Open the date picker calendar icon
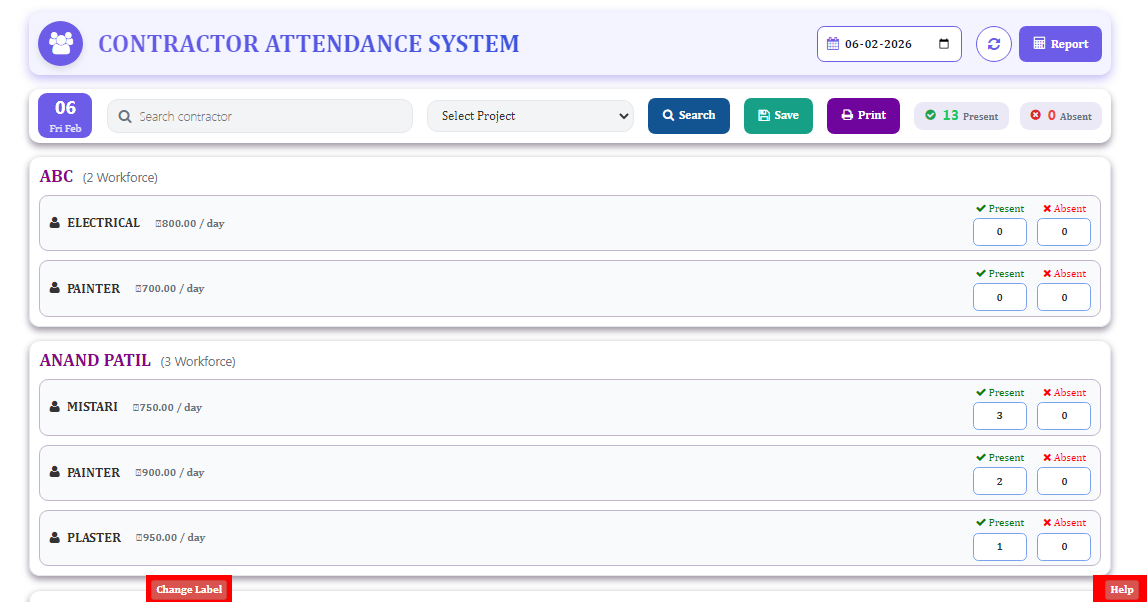Screen dimensions: 1147x602 [944, 44]
